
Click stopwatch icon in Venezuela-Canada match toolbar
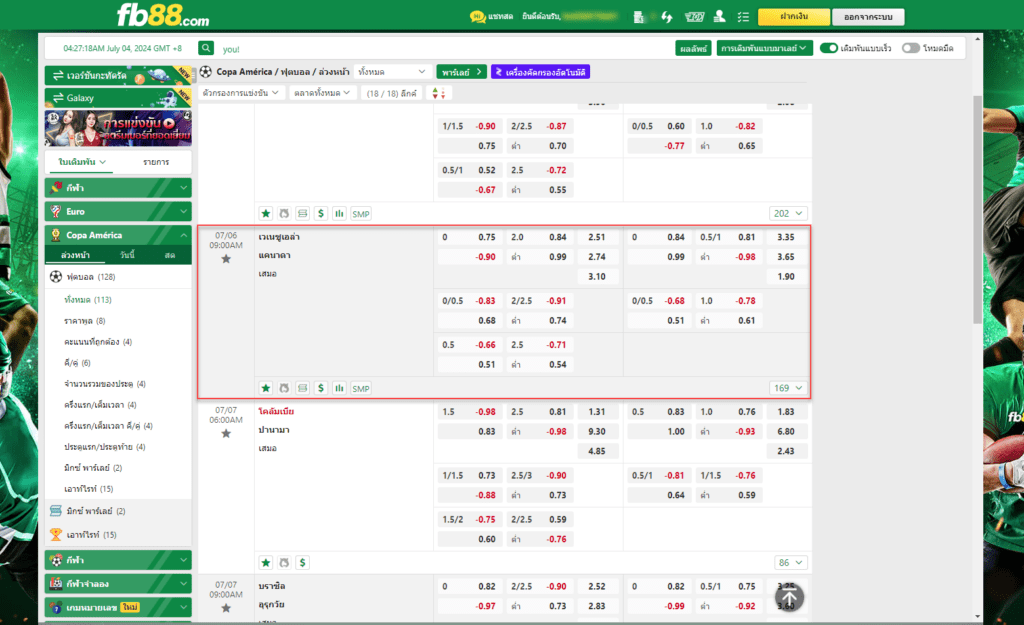(284, 388)
